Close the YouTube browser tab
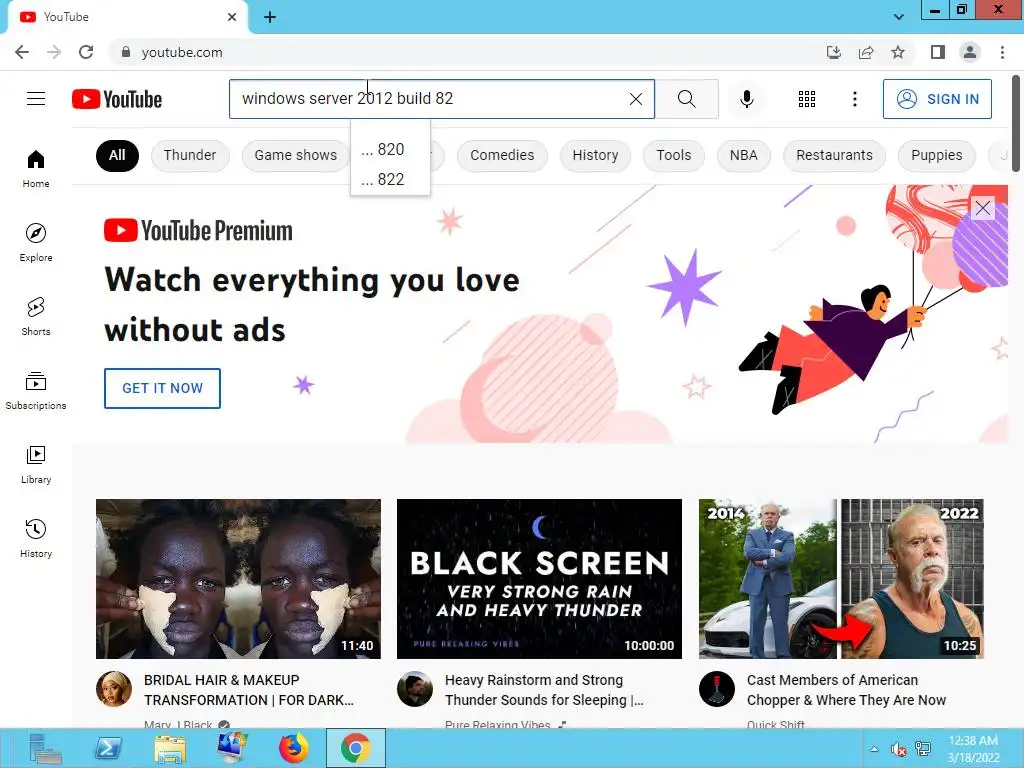Screen dimensions: 1024x768 [x=232, y=17]
